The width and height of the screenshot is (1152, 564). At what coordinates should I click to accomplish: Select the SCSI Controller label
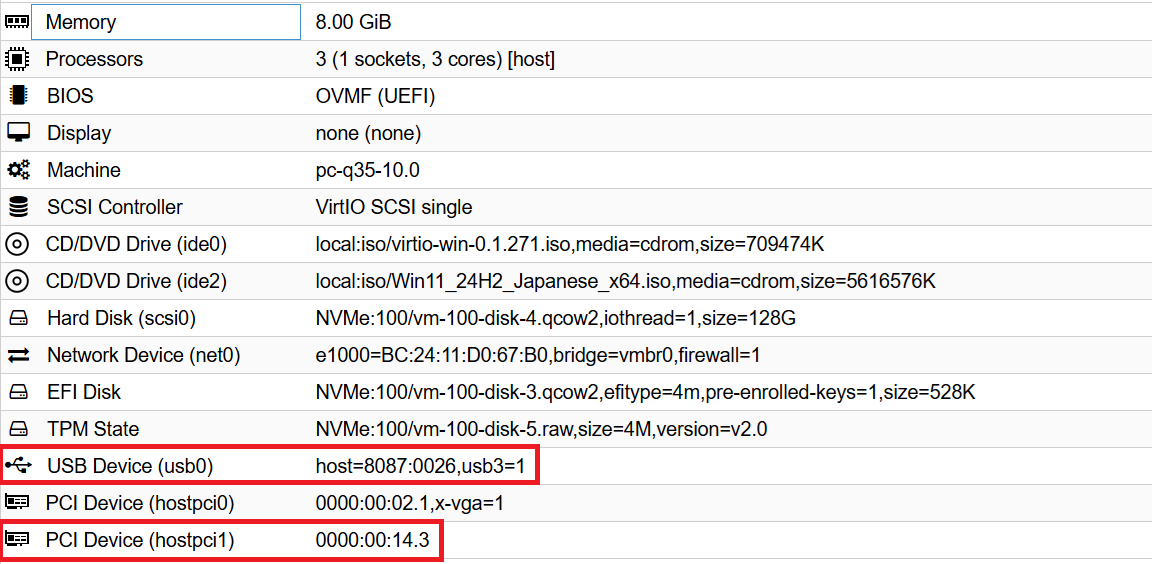pyautogui.click(x=115, y=207)
